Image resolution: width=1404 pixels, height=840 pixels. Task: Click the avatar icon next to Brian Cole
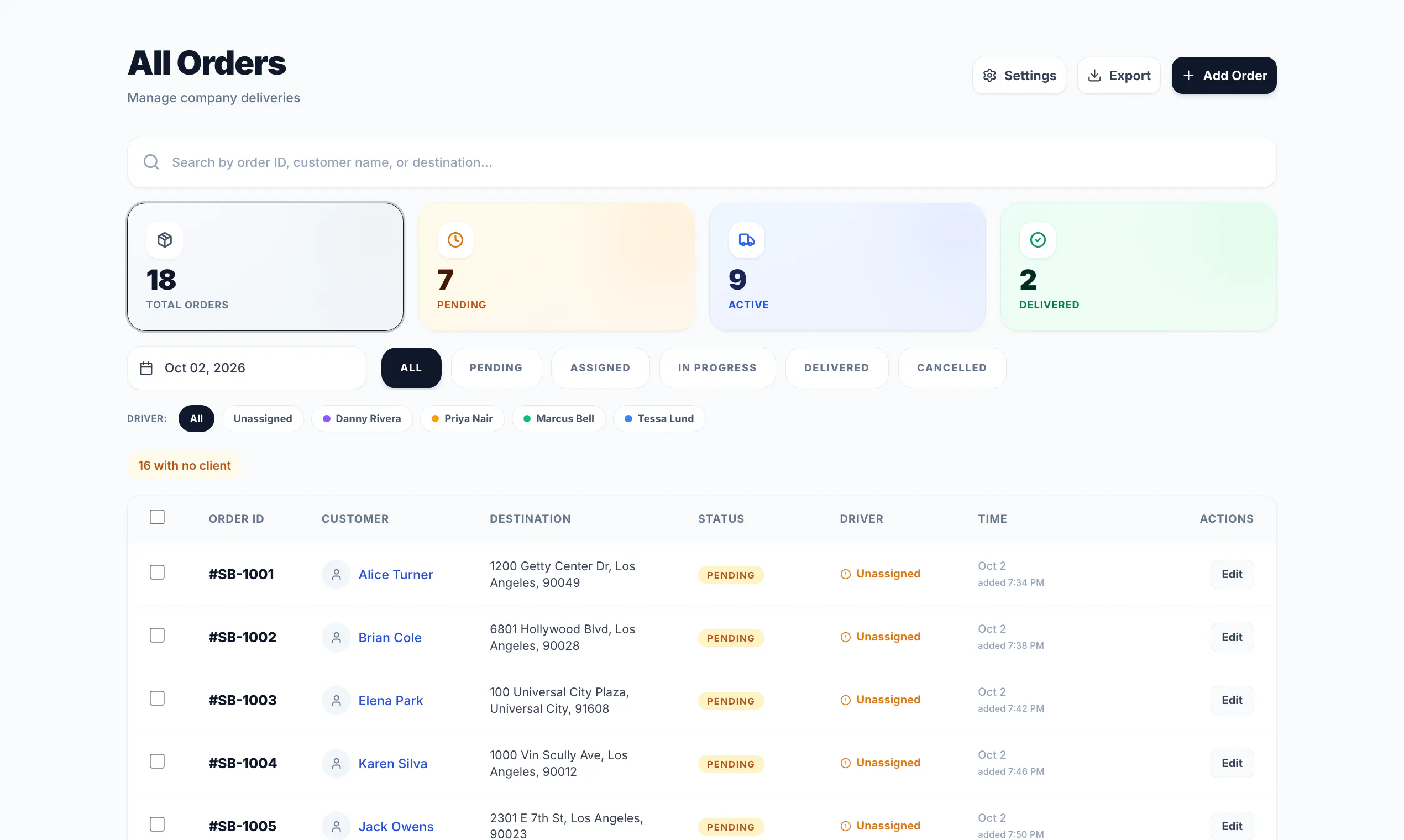point(336,637)
